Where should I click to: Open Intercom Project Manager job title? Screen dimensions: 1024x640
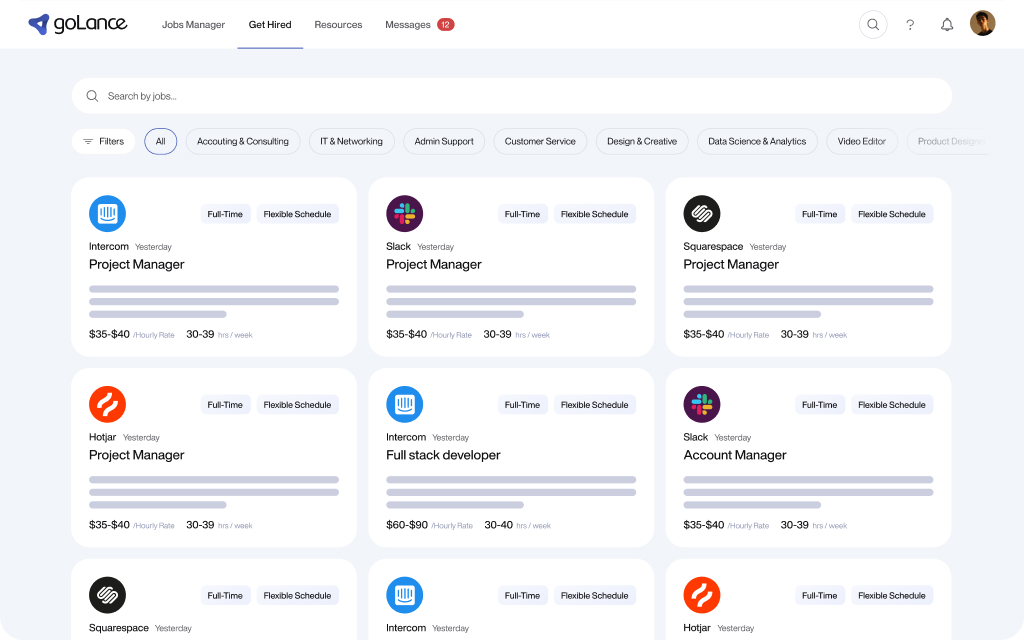coord(136,264)
